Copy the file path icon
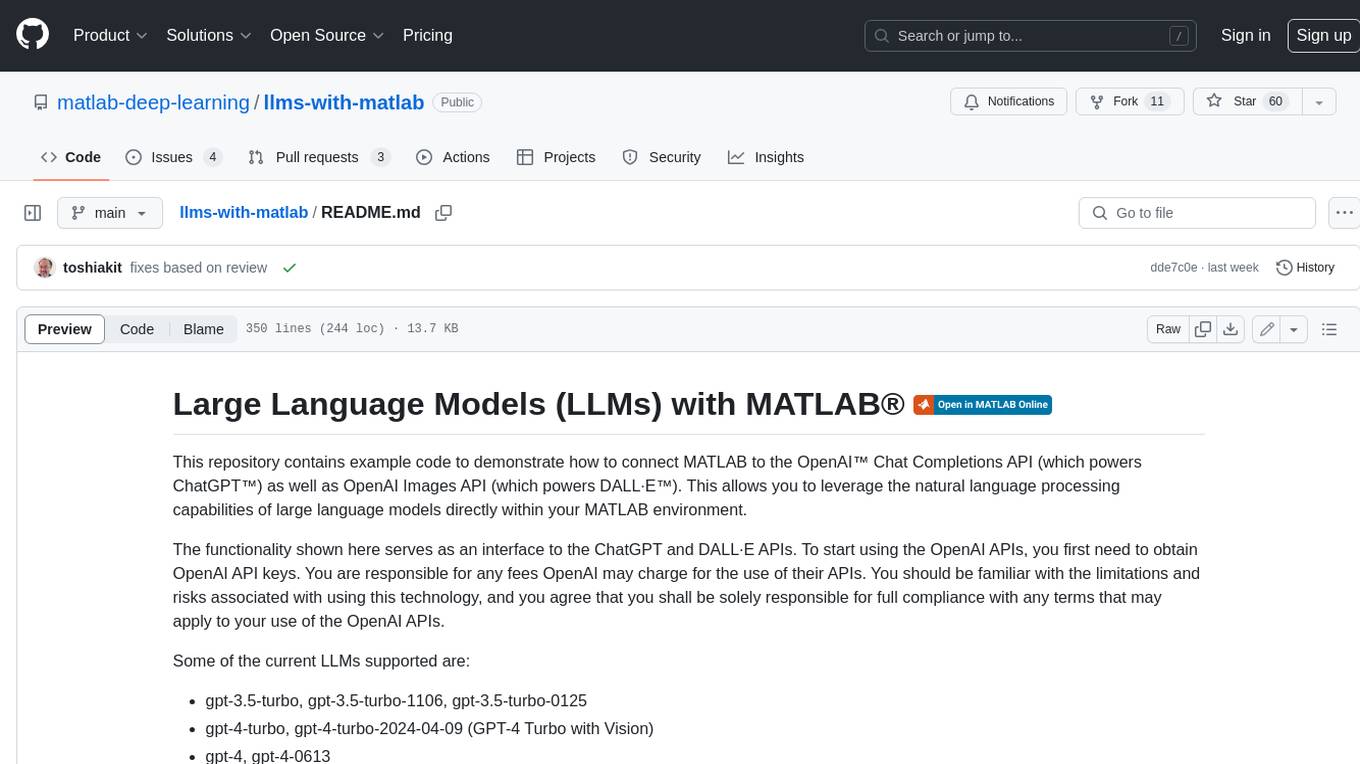 point(444,213)
